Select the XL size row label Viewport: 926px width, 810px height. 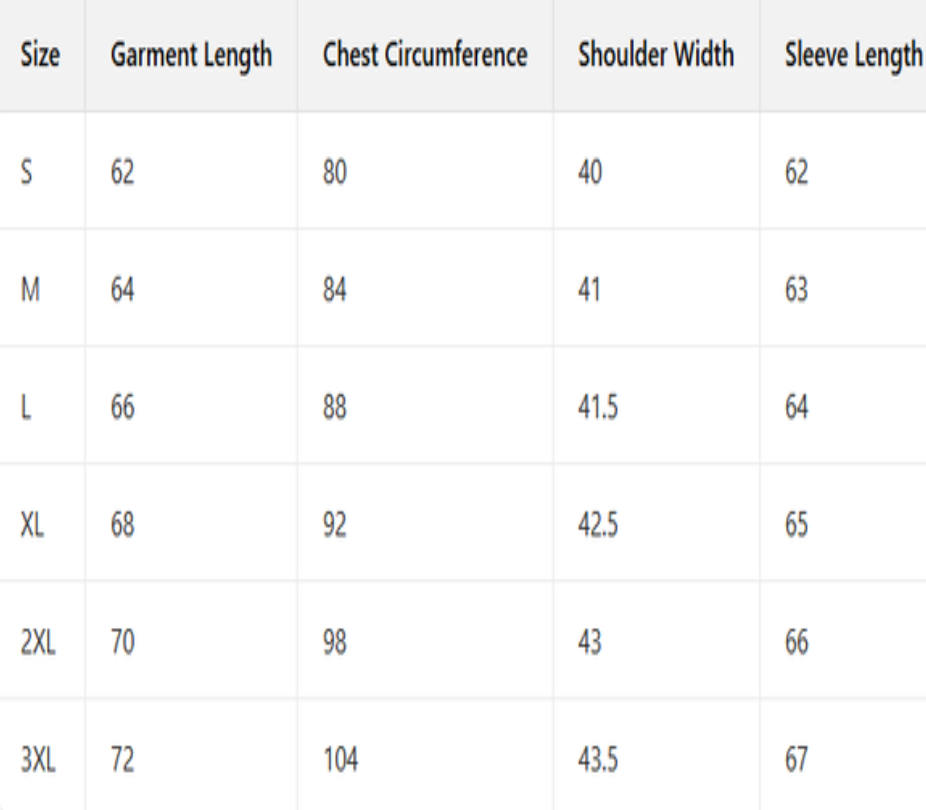[x=32, y=526]
